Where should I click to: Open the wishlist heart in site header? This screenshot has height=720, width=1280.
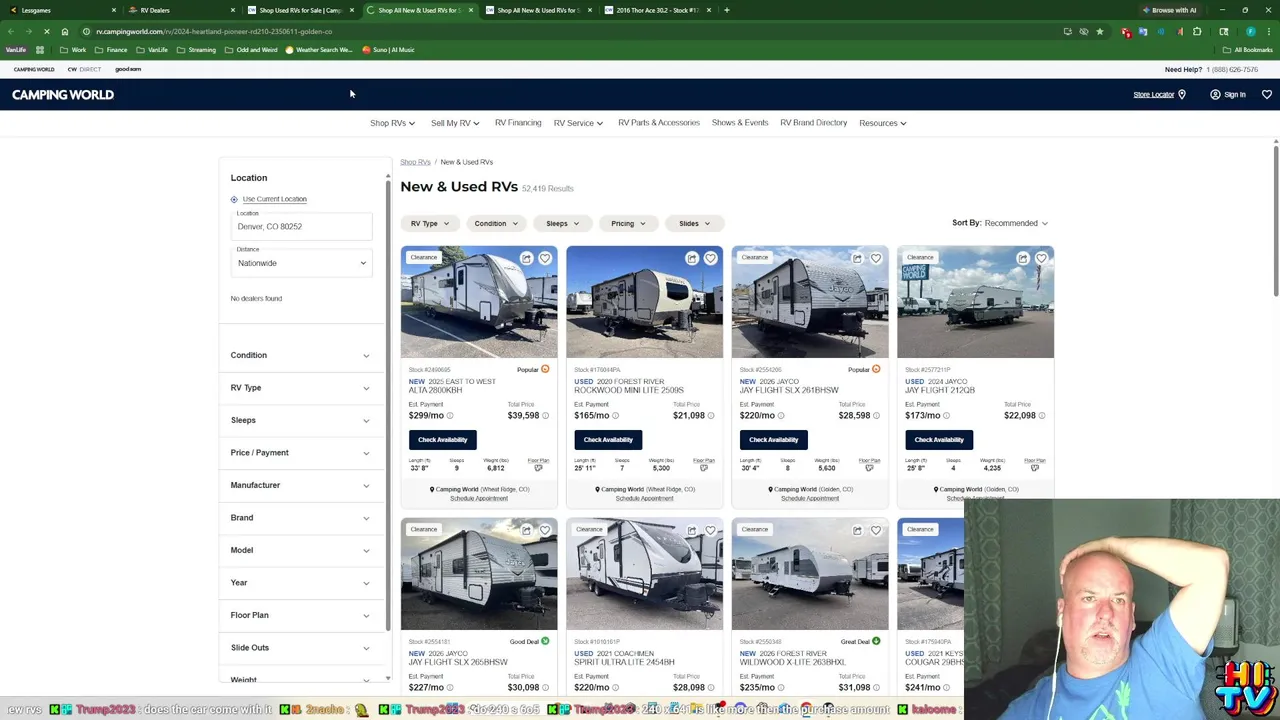(x=1266, y=95)
